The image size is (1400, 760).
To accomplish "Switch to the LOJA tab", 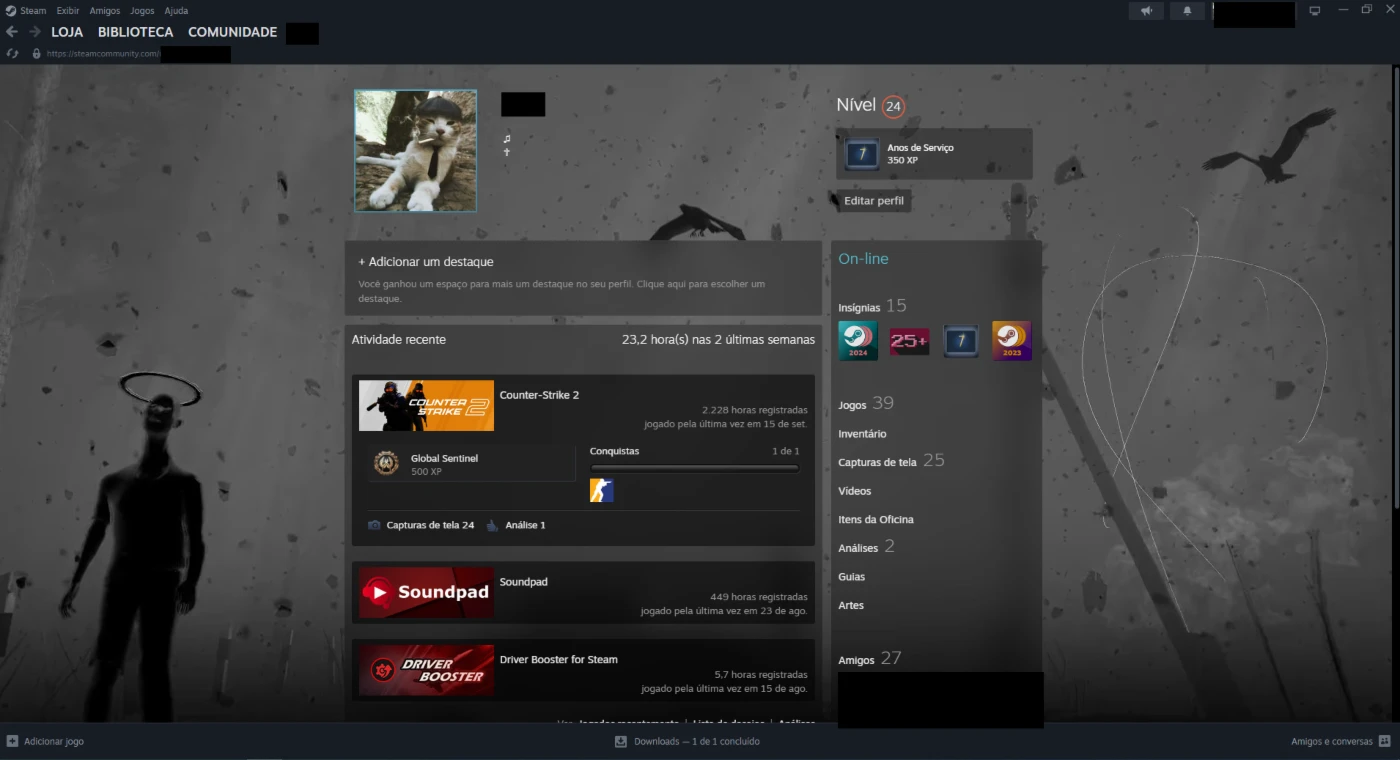I will [x=67, y=32].
